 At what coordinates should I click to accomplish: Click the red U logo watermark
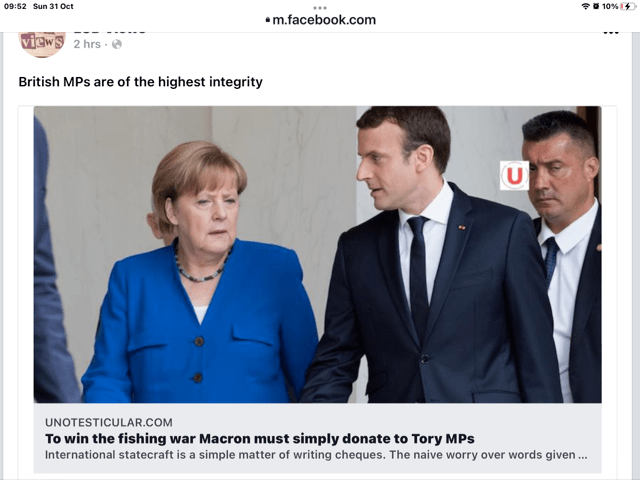514,176
